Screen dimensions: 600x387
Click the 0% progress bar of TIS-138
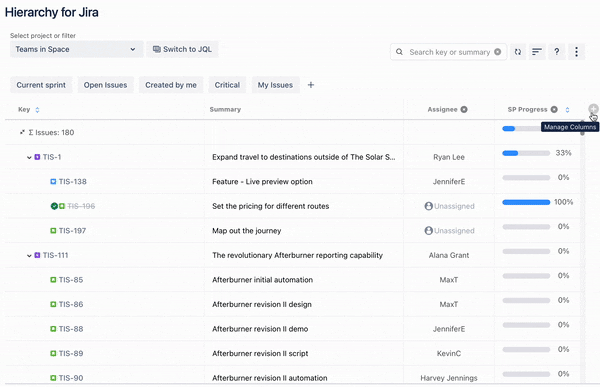pos(526,178)
